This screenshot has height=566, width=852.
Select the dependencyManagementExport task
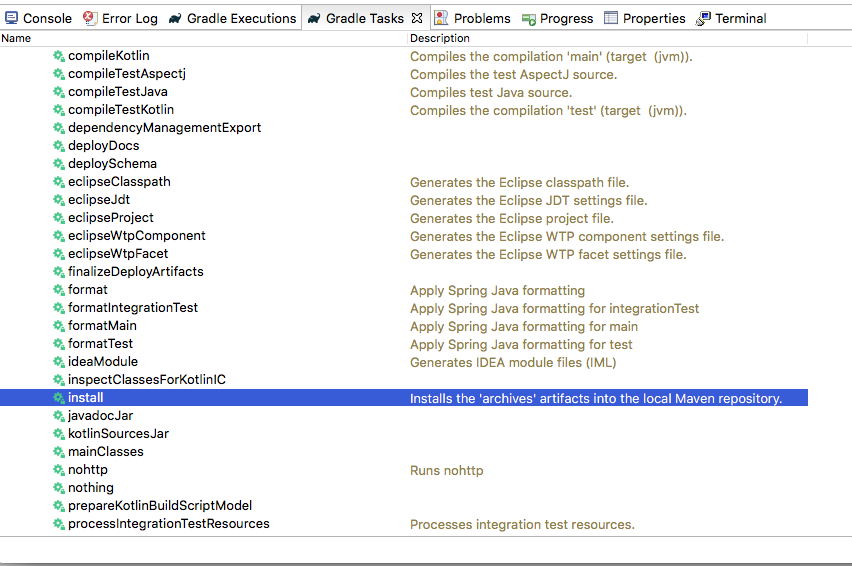(164, 128)
